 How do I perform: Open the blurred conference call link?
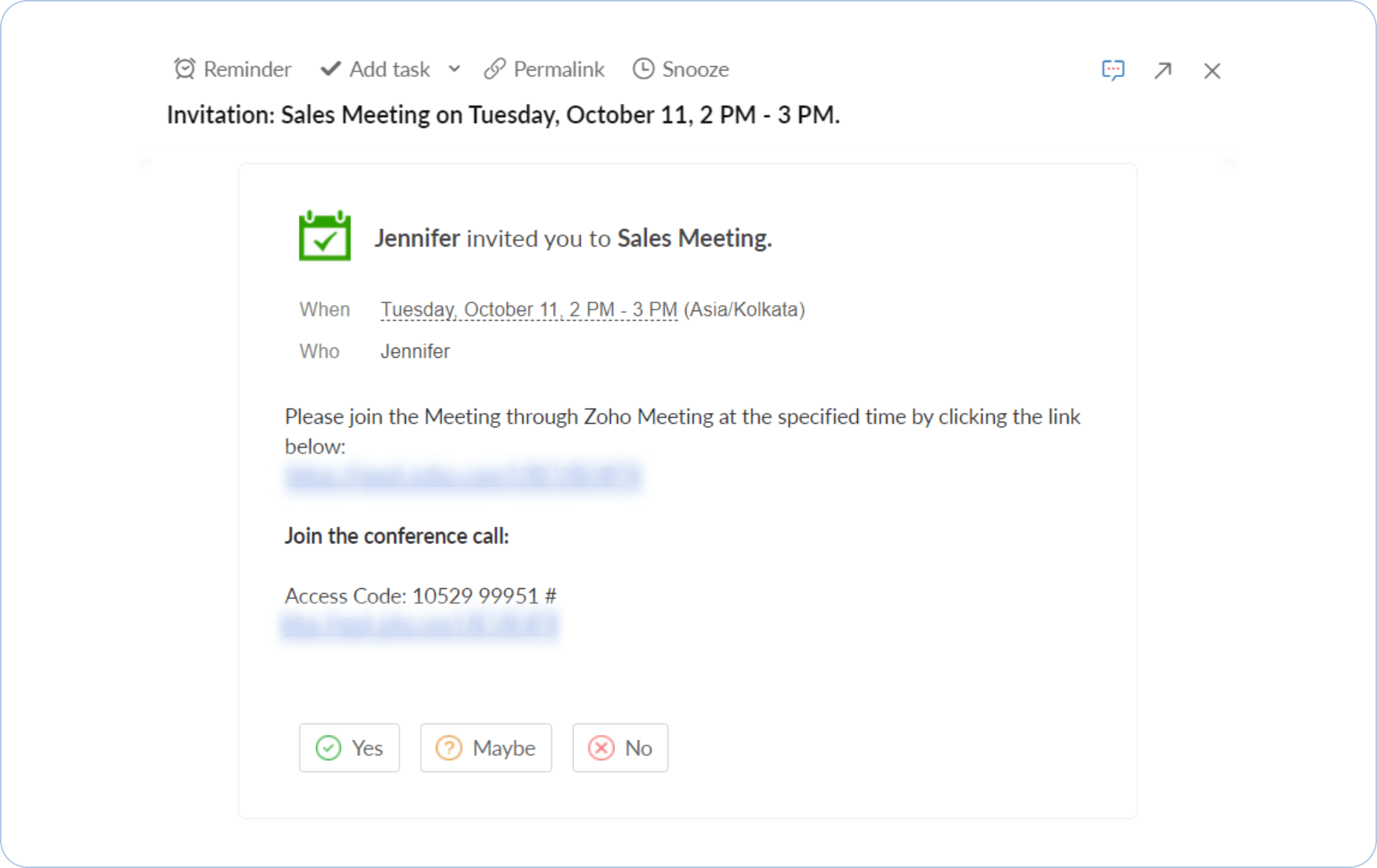(x=420, y=625)
